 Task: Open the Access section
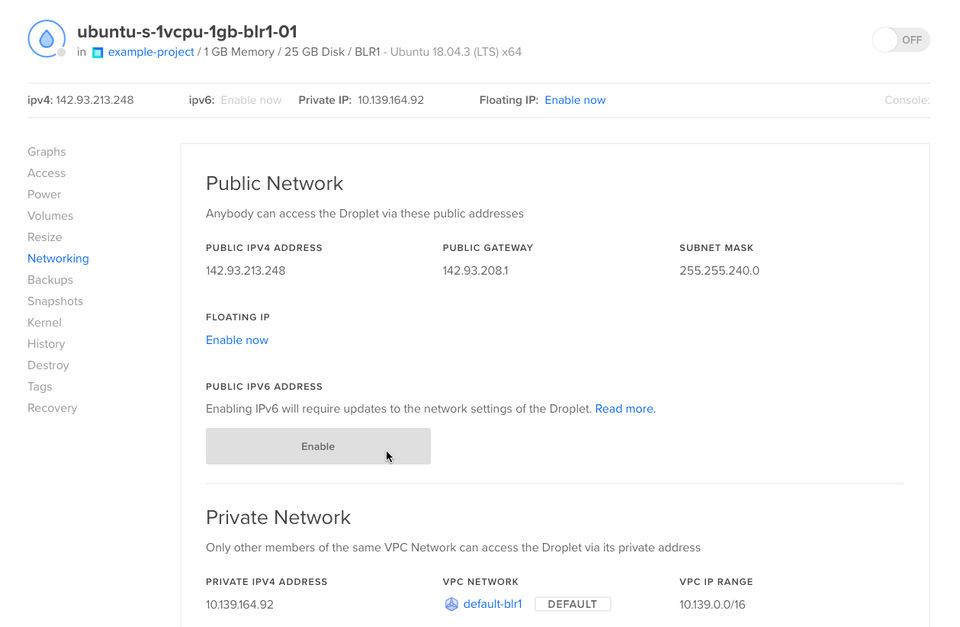pos(46,173)
